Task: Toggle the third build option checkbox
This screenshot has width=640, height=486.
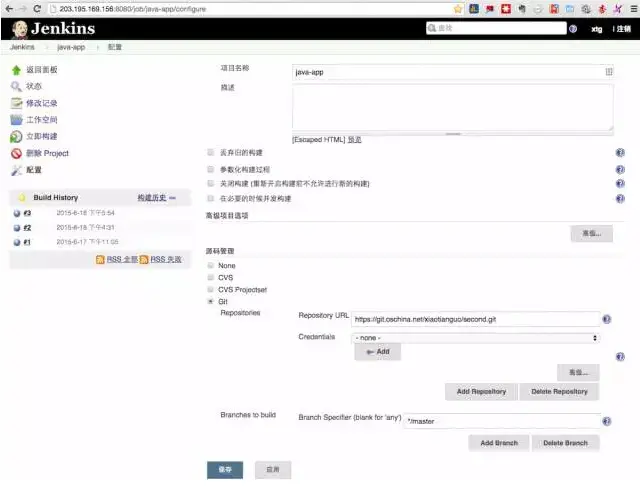Action: coord(211,184)
